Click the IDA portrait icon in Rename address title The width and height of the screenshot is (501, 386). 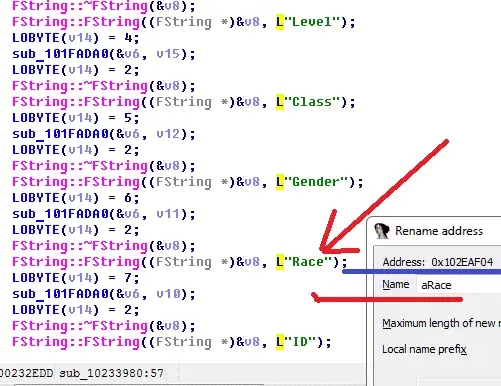point(382,231)
